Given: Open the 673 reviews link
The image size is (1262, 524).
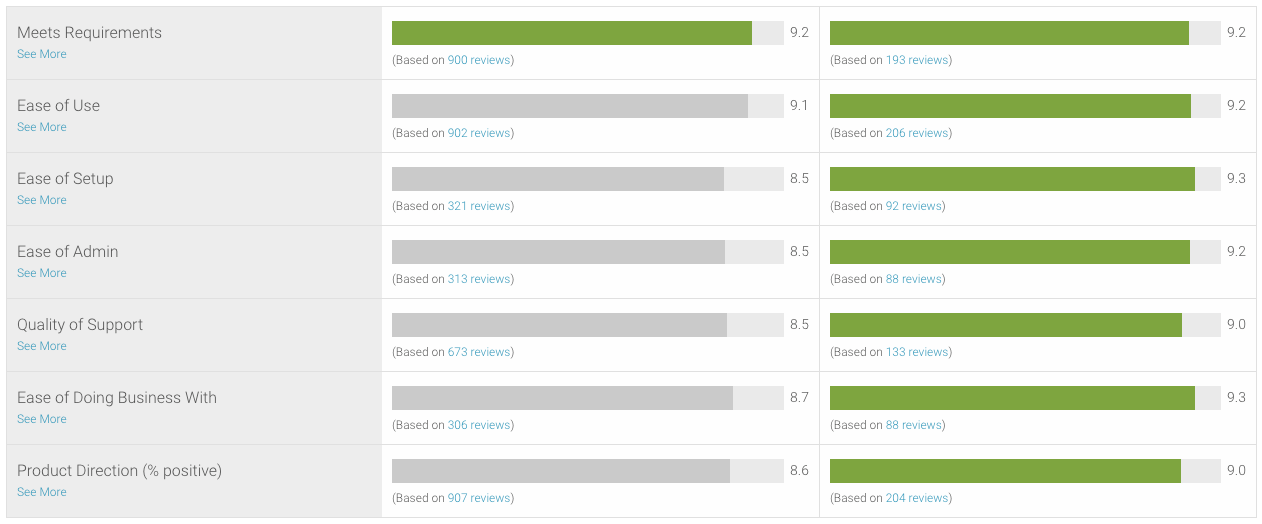Looking at the screenshot, I should (479, 352).
